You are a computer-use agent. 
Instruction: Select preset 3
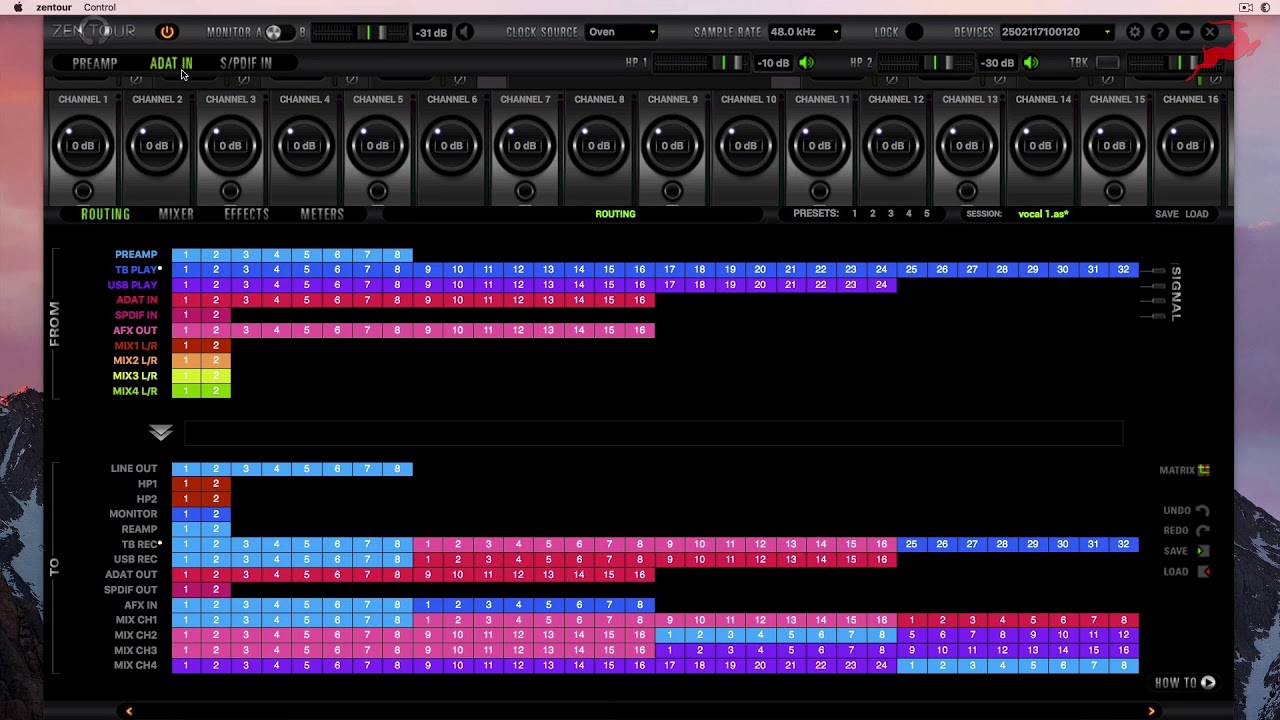pyautogui.click(x=890, y=214)
